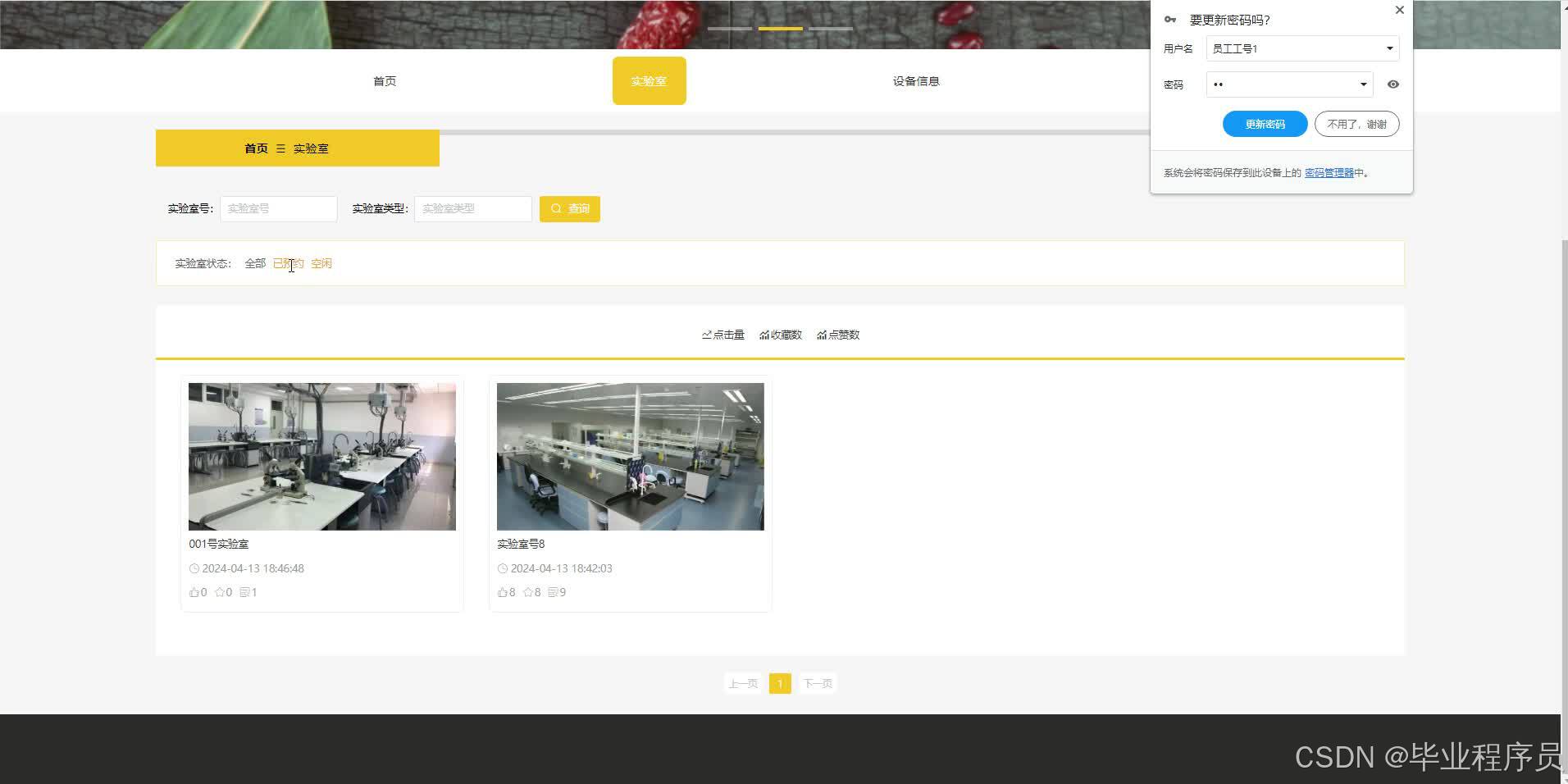The width and height of the screenshot is (1568, 784).
Task: Click star icon on 001号实验室 card
Action: [x=220, y=592]
